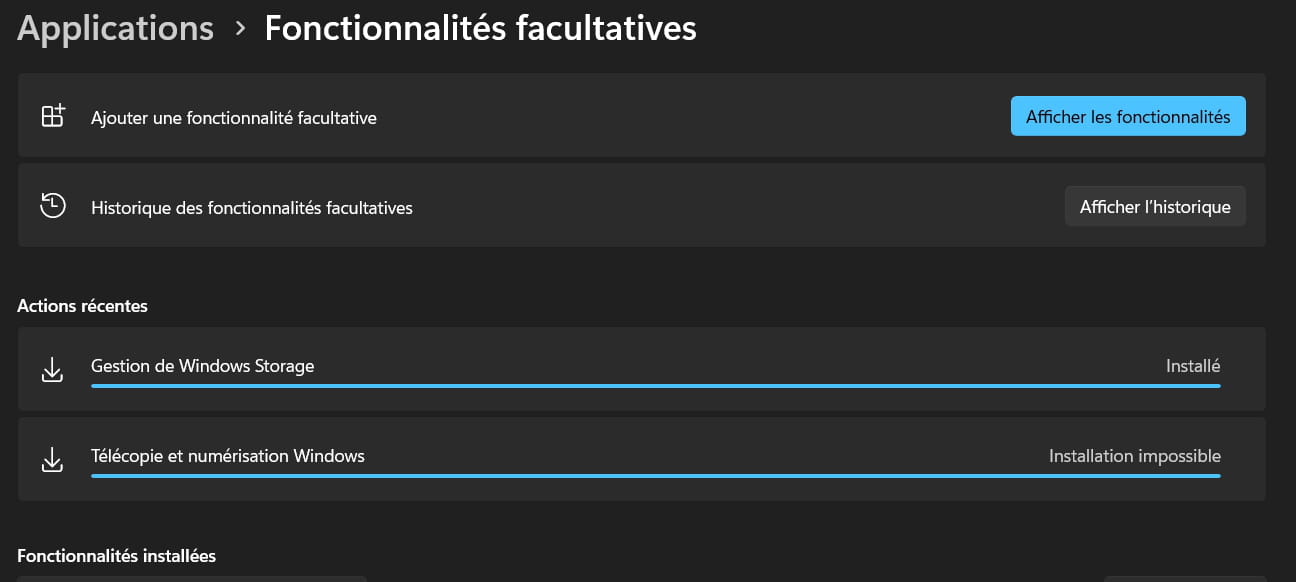Click the Actions récentes section heading
This screenshot has width=1296, height=582.
coord(82,306)
